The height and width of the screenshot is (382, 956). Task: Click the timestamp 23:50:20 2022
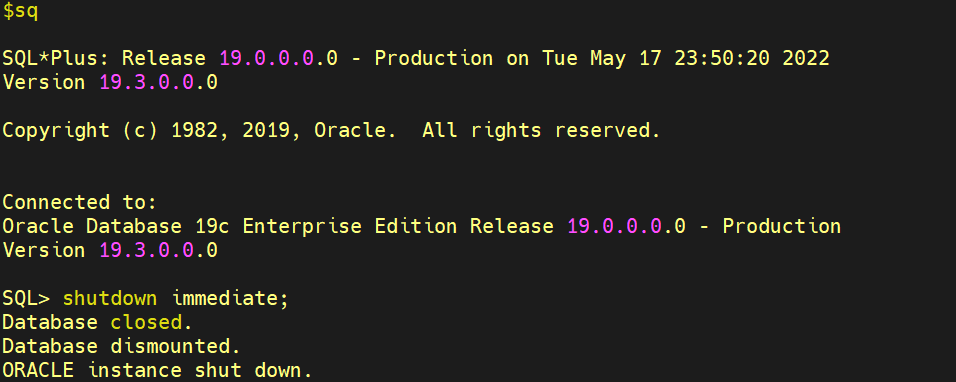point(752,58)
